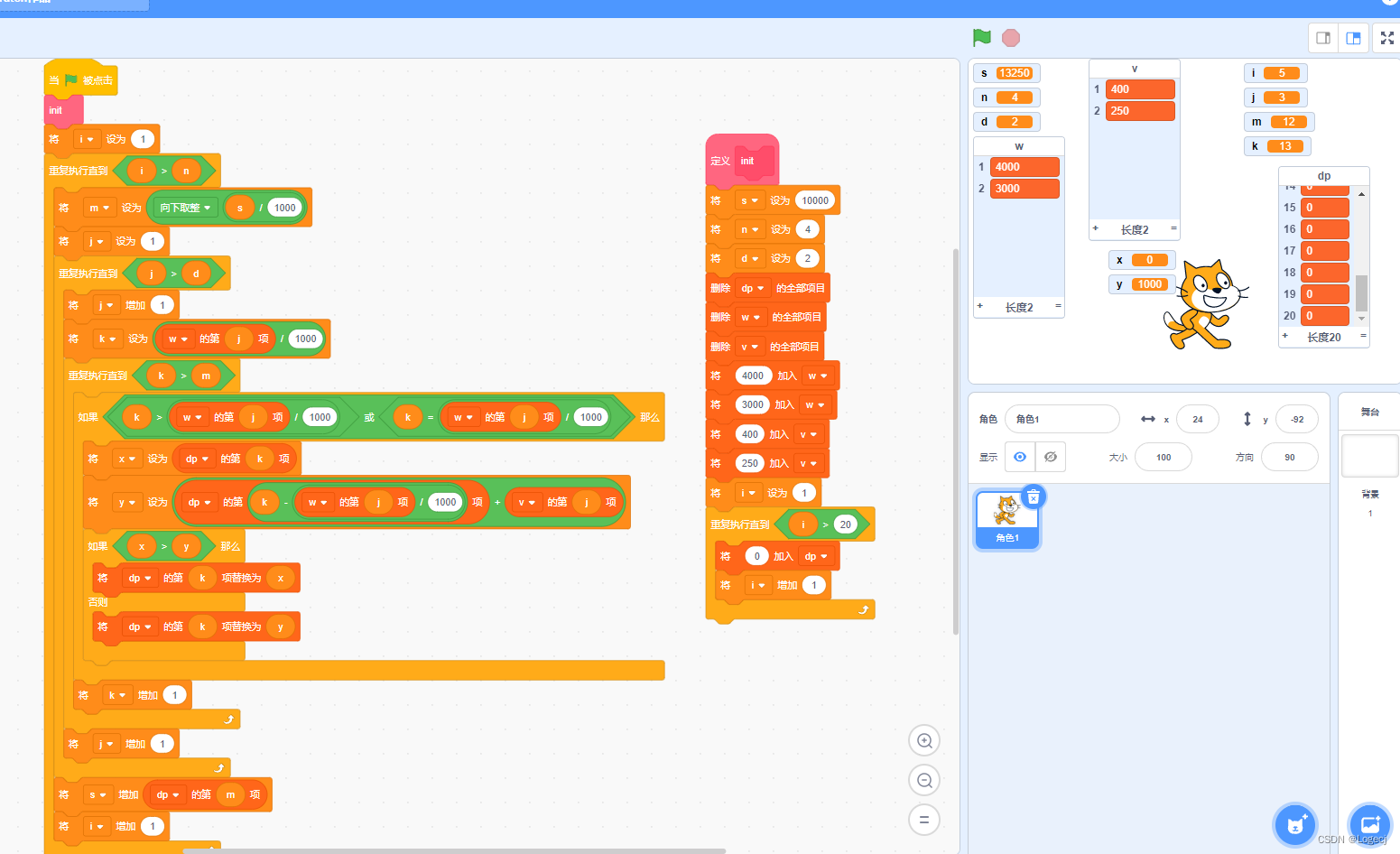Click the 3000 item in list w

tap(1025, 189)
